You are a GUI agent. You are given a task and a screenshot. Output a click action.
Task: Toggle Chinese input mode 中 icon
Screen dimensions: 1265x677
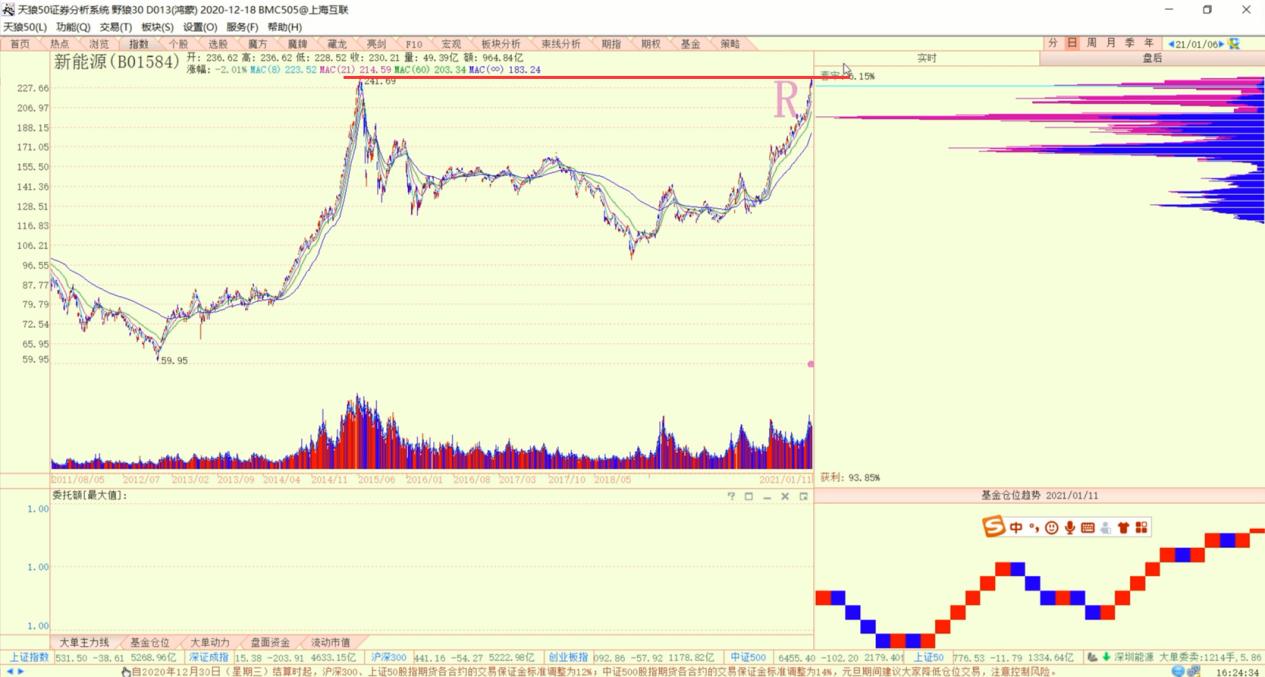1016,527
